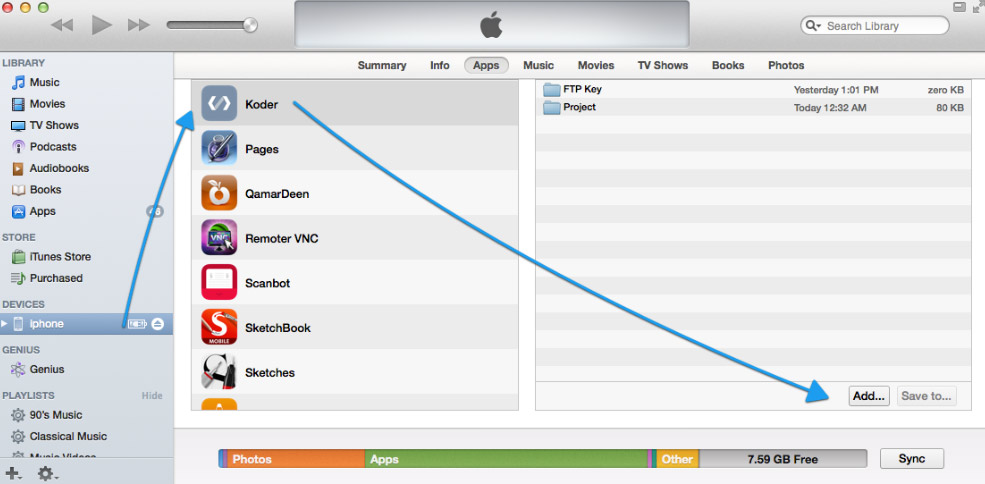Switch to the Photos tab
The image size is (985, 484).
[x=786, y=65]
